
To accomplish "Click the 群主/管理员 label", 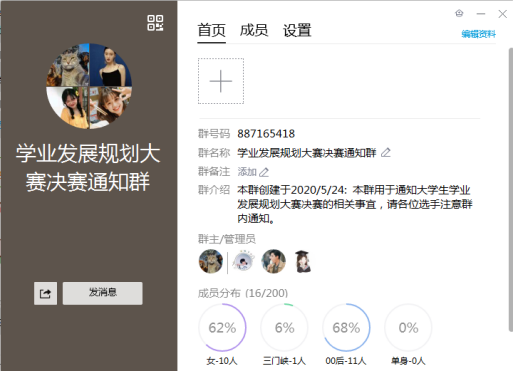I will (227, 239).
